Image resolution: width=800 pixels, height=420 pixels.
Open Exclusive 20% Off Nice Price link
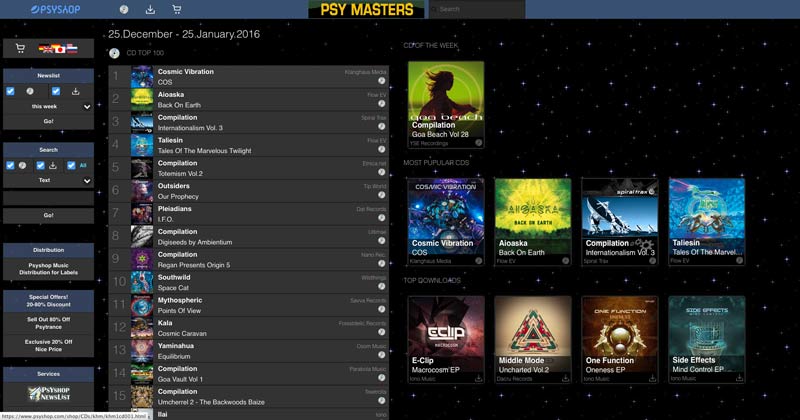tap(48, 345)
